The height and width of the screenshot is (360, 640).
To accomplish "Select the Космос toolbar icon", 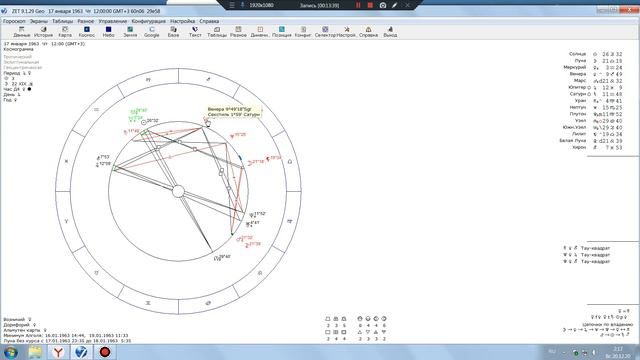I will [87, 32].
